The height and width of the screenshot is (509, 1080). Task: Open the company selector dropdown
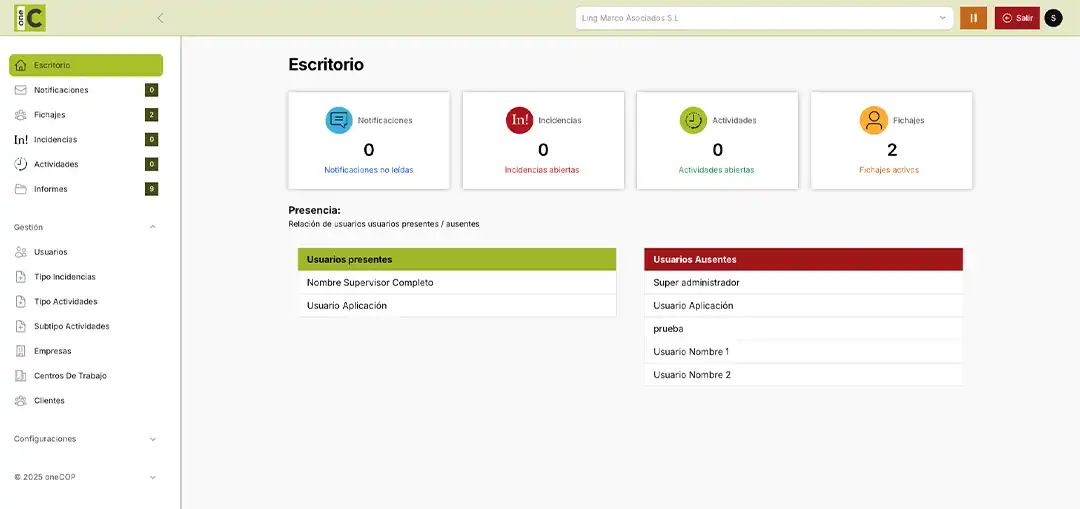click(x=764, y=18)
